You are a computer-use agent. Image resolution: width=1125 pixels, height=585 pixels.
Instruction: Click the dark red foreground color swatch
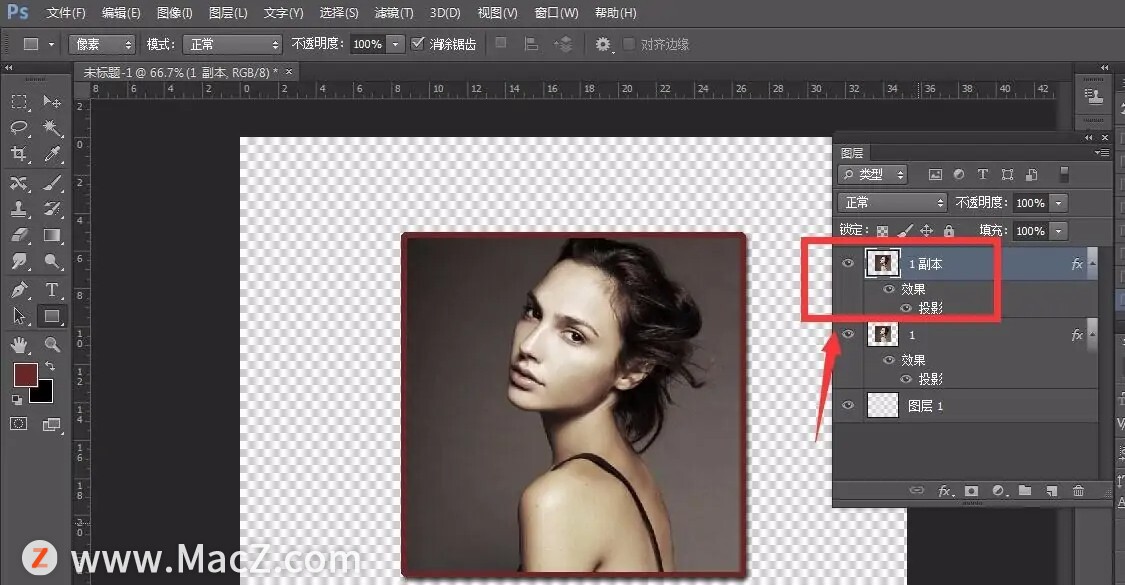[25, 375]
